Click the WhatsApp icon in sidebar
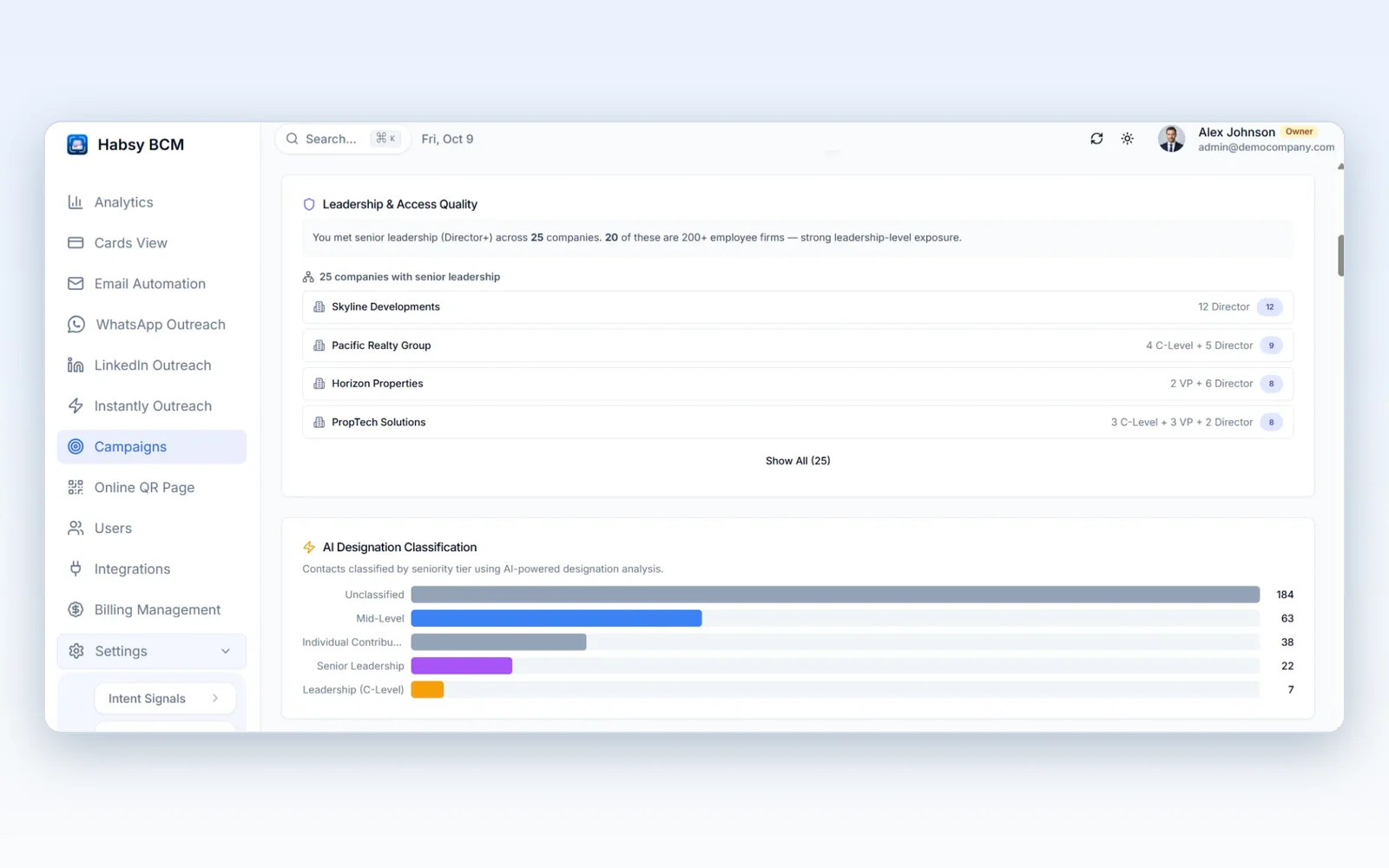1389x868 pixels. [76, 325]
